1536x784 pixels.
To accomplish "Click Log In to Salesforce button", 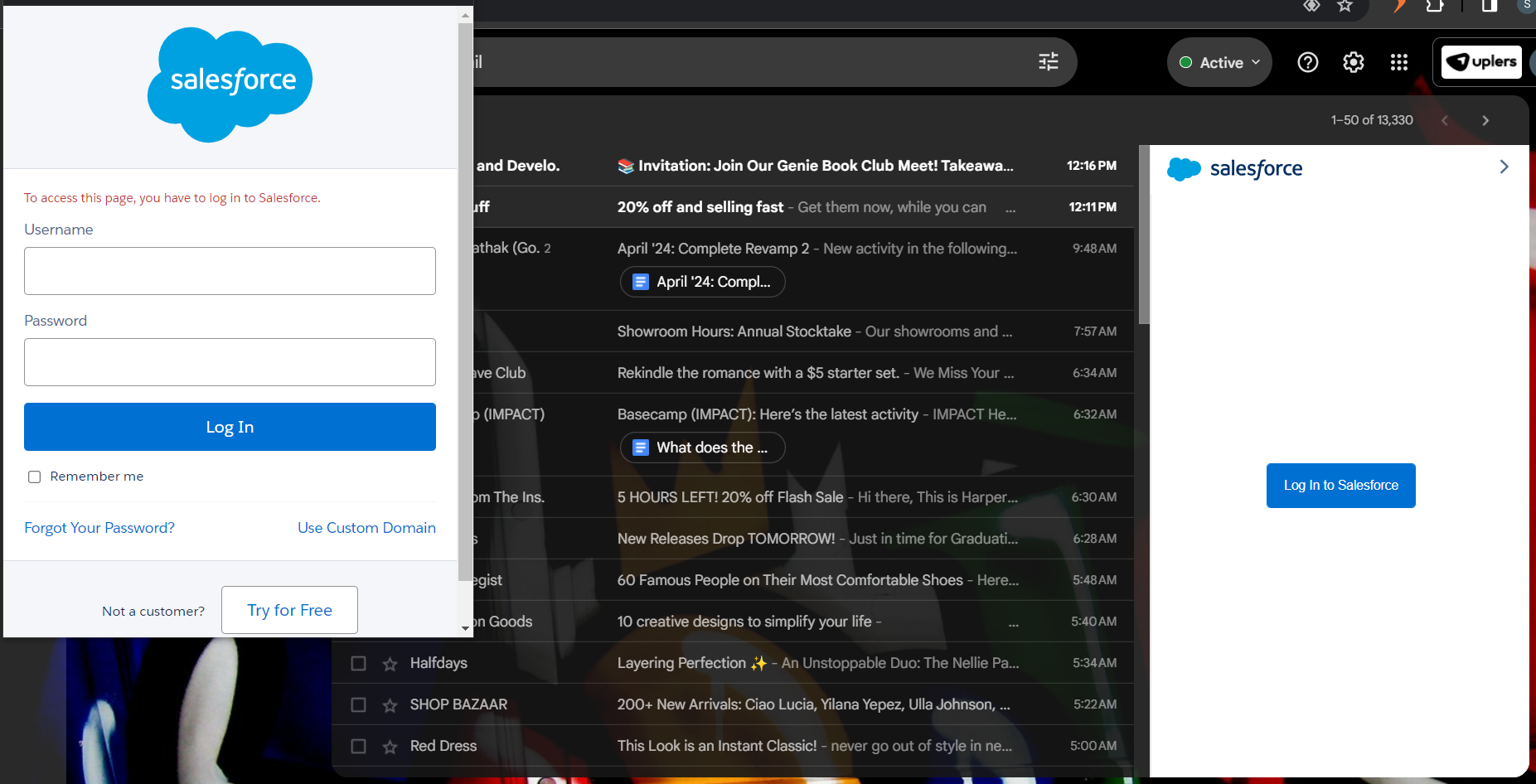I will [x=1340, y=486].
